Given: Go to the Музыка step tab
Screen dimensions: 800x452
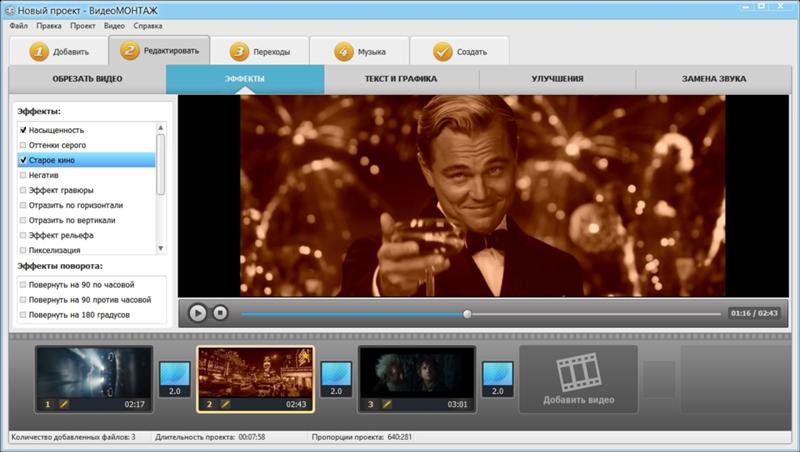Looking at the screenshot, I should (x=360, y=52).
